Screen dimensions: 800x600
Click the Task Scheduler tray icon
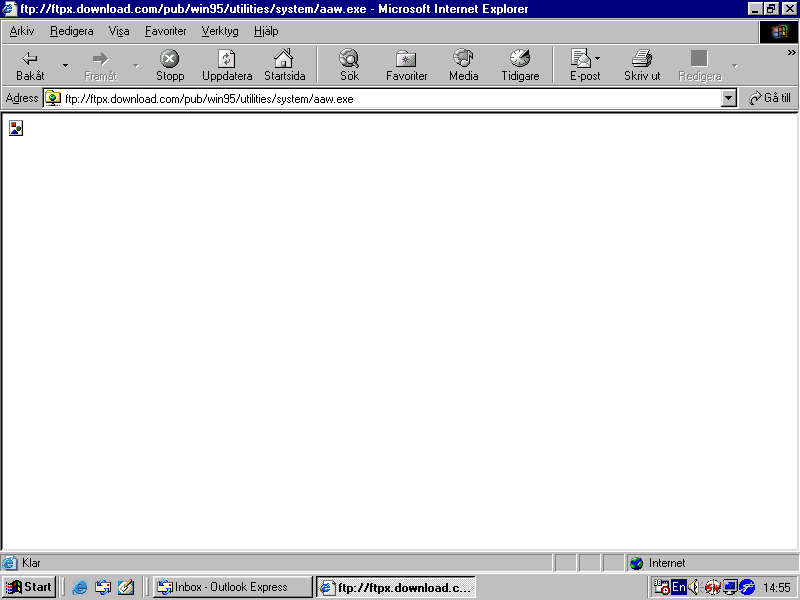[x=661, y=587]
